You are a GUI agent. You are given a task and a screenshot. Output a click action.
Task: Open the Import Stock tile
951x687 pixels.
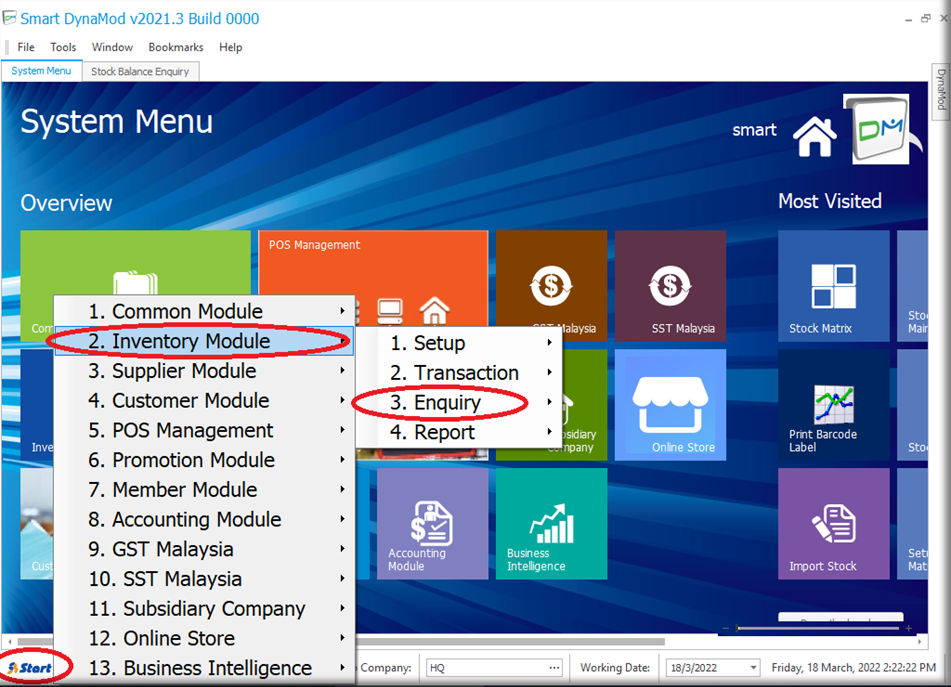pyautogui.click(x=833, y=523)
